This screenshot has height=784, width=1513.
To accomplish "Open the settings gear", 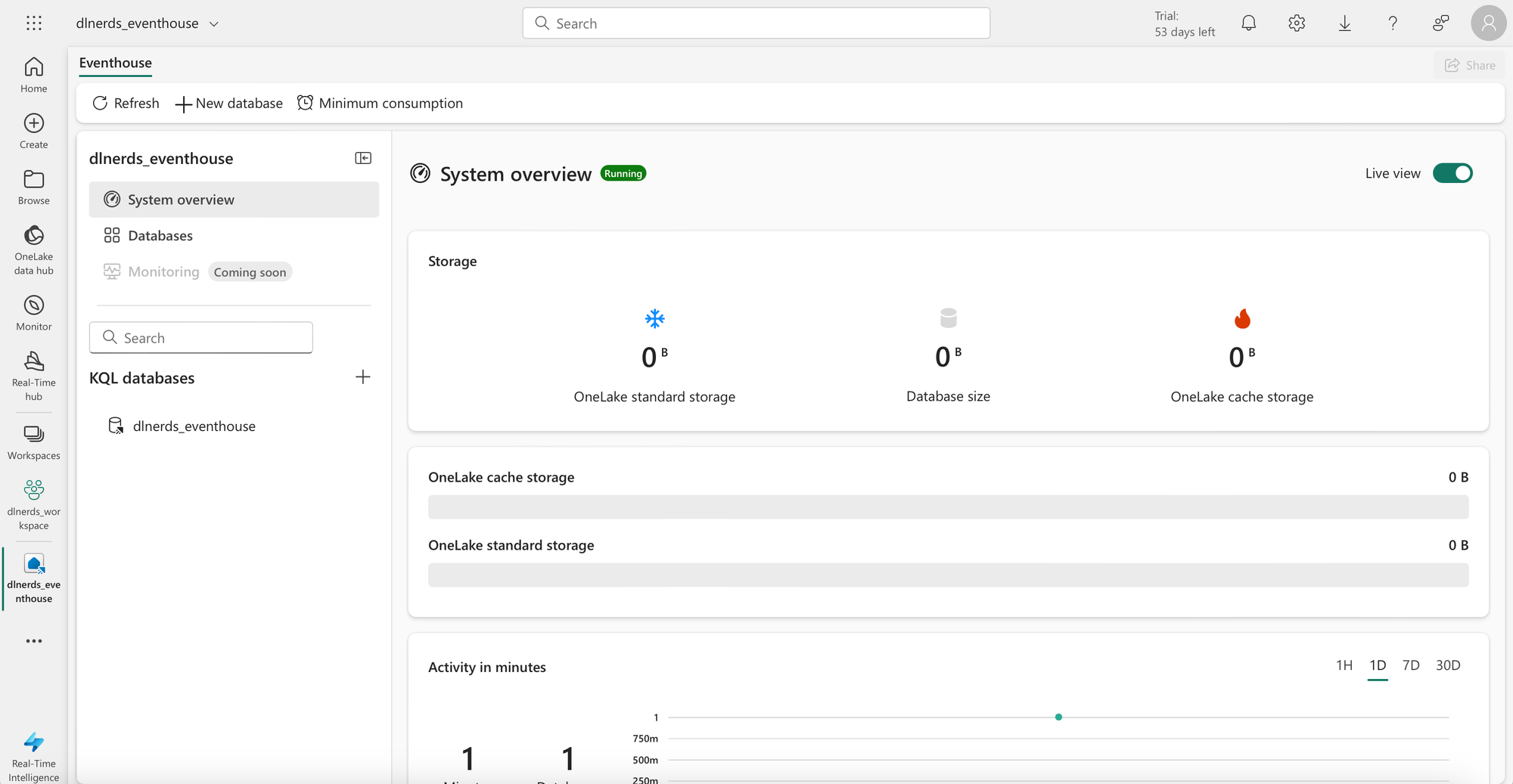I will (1297, 23).
